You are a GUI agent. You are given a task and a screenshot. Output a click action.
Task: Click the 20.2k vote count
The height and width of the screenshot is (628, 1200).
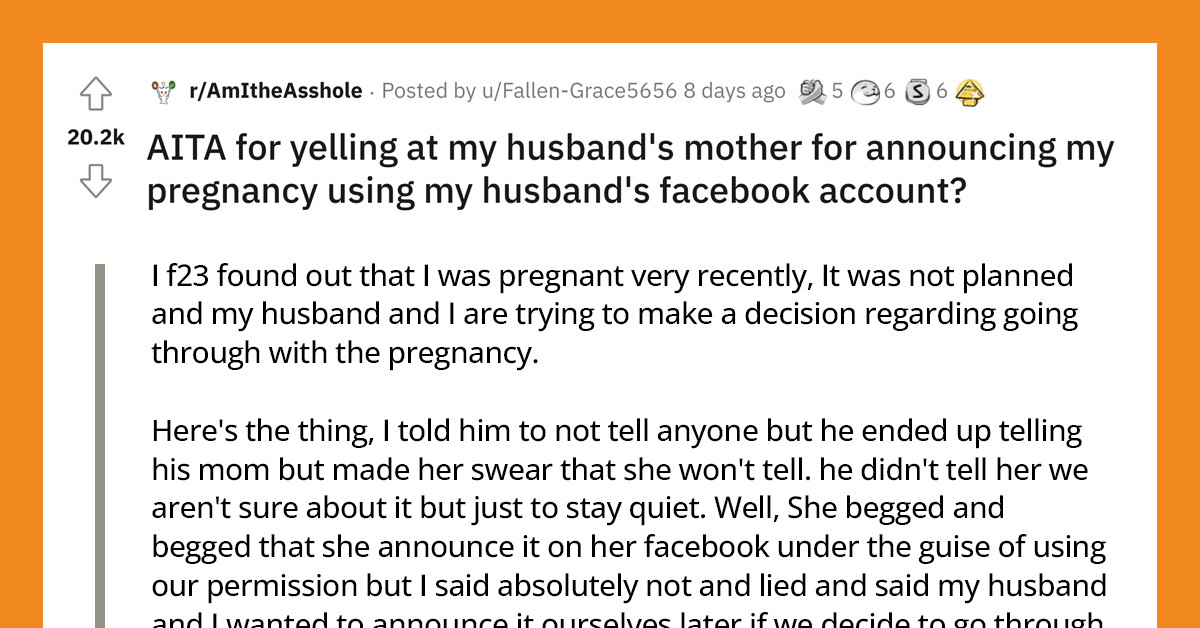[95, 138]
